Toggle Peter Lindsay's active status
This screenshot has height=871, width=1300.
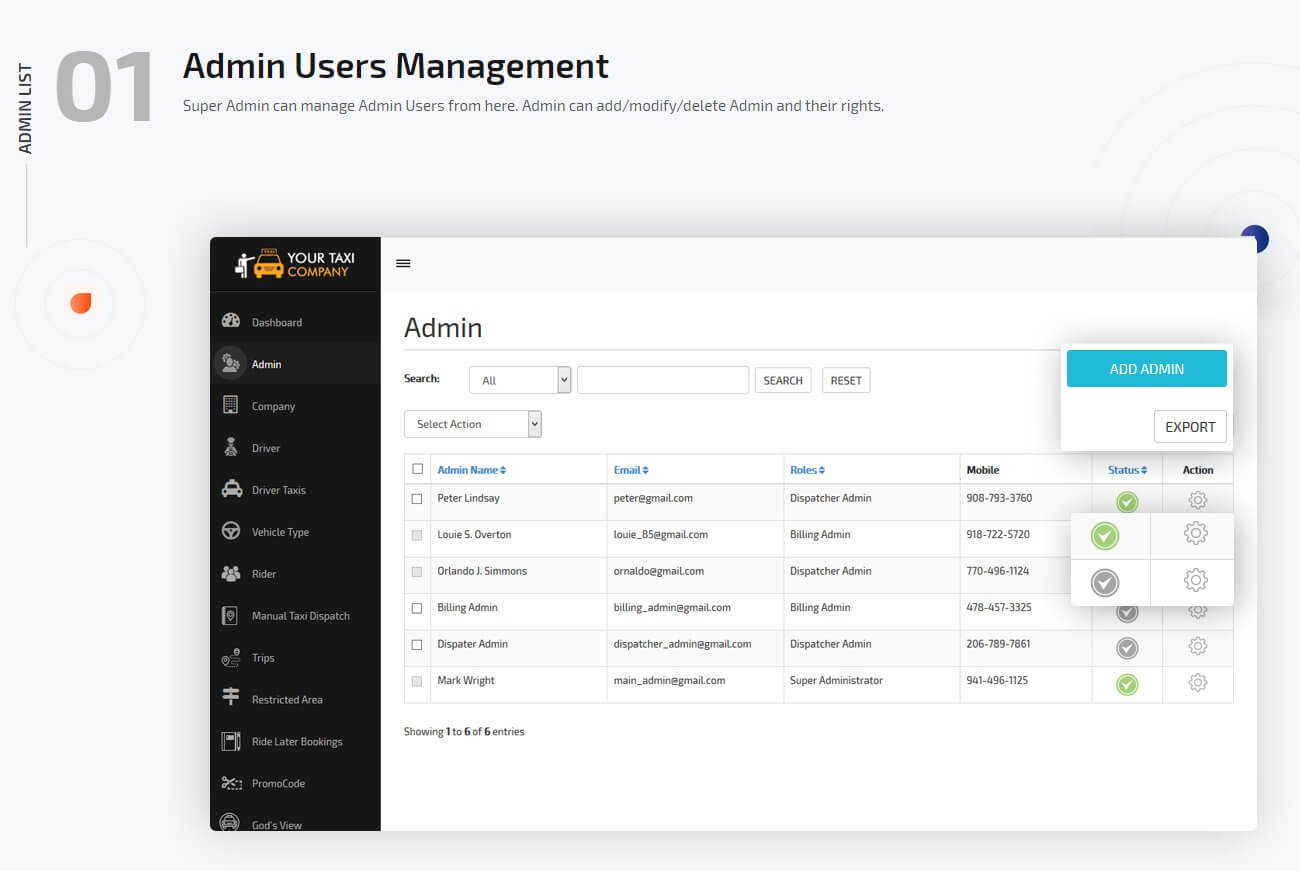[1126, 501]
